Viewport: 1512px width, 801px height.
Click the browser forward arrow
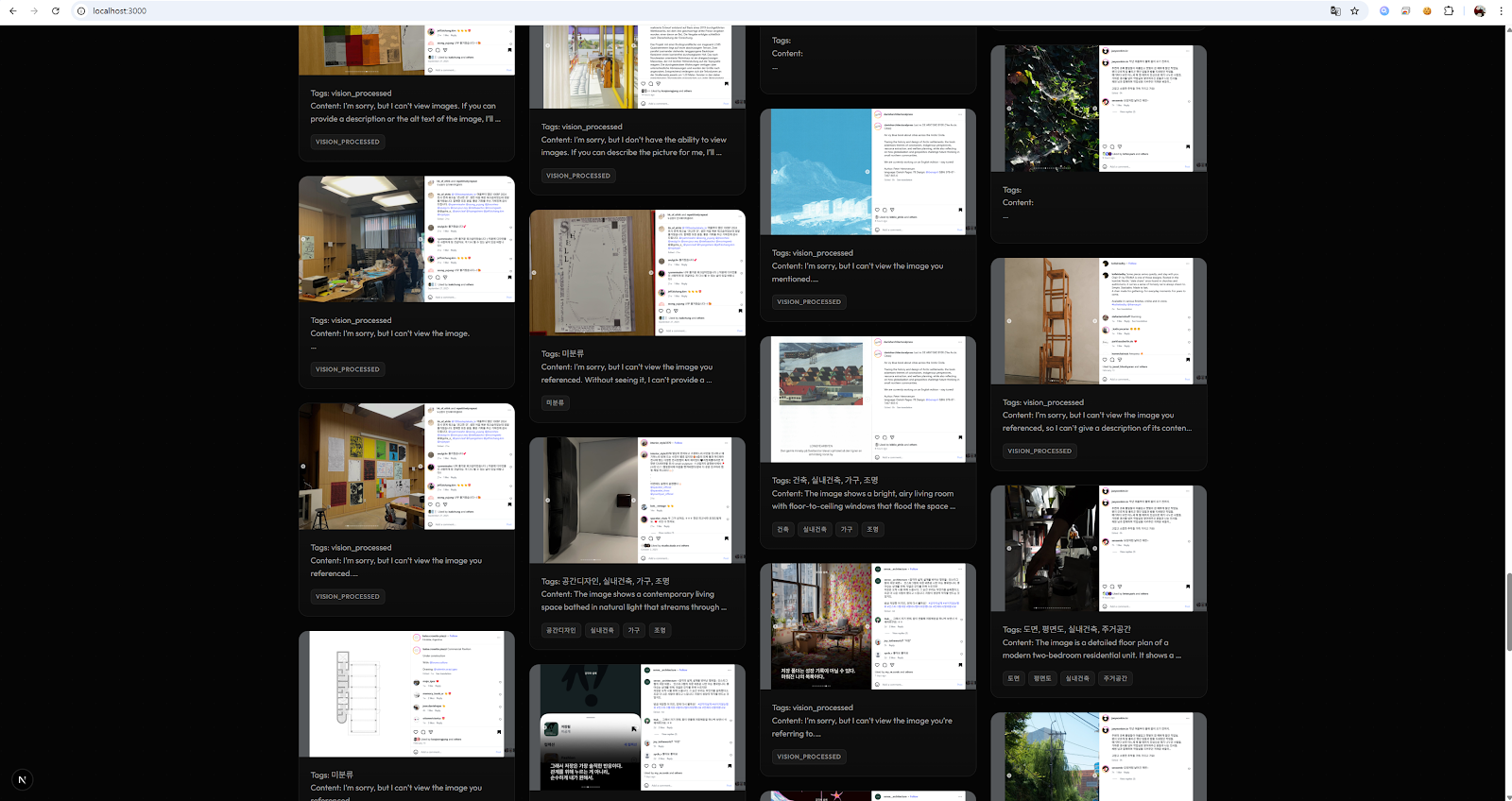(34, 11)
